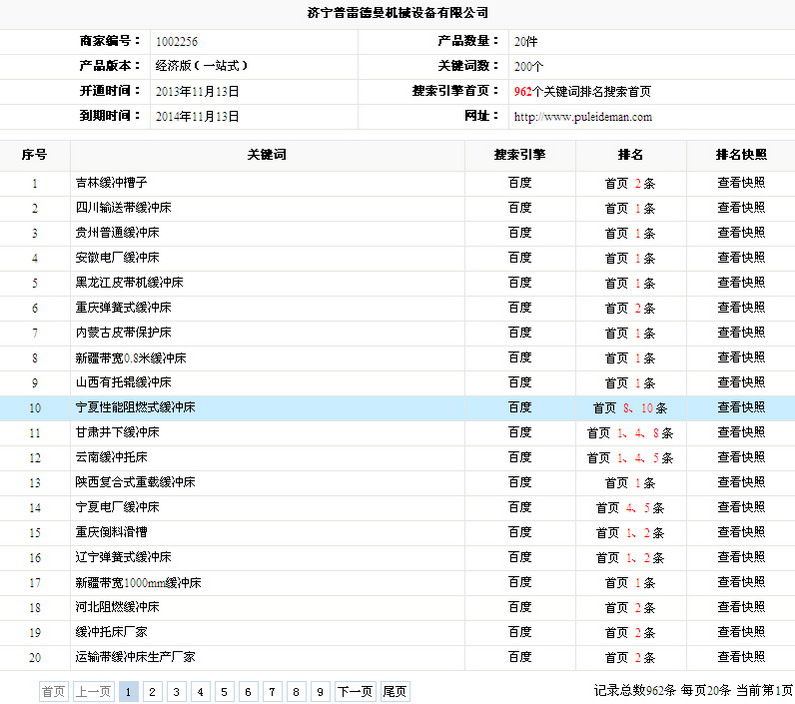Image resolution: width=795 pixels, height=704 pixels.
Task: Open 查看快照 for 缓冲托床厂家
Action: click(741, 632)
